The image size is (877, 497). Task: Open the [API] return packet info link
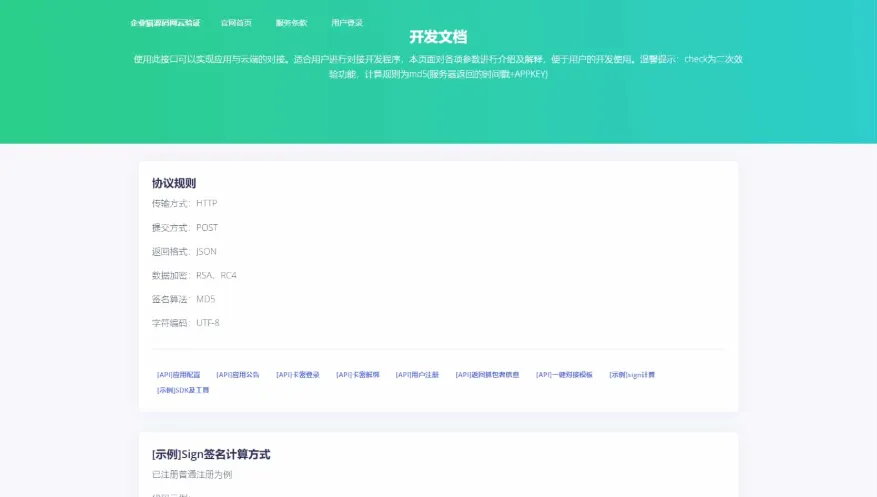click(x=487, y=375)
